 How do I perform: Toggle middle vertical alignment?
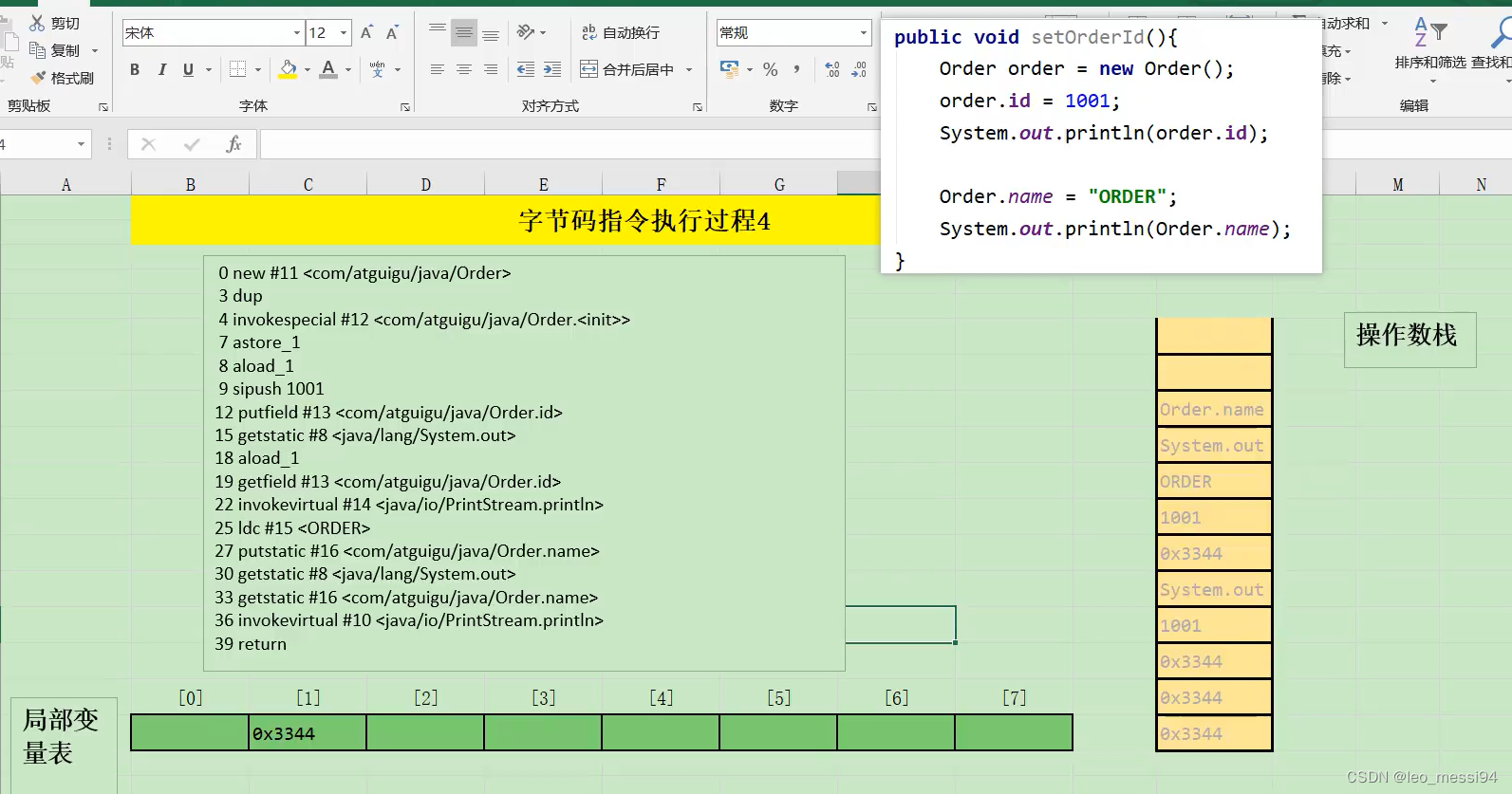tap(464, 32)
